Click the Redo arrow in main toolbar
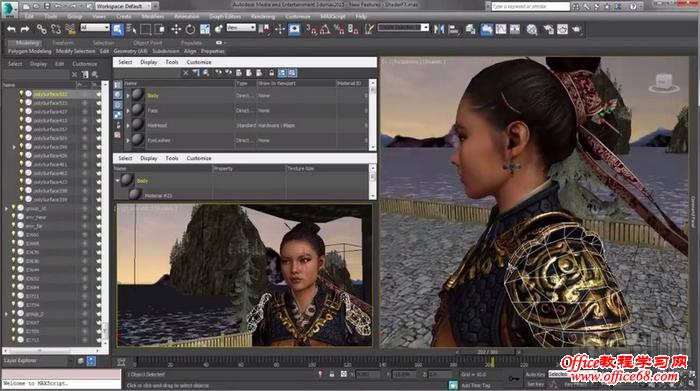 pyautogui.click(x=25, y=29)
